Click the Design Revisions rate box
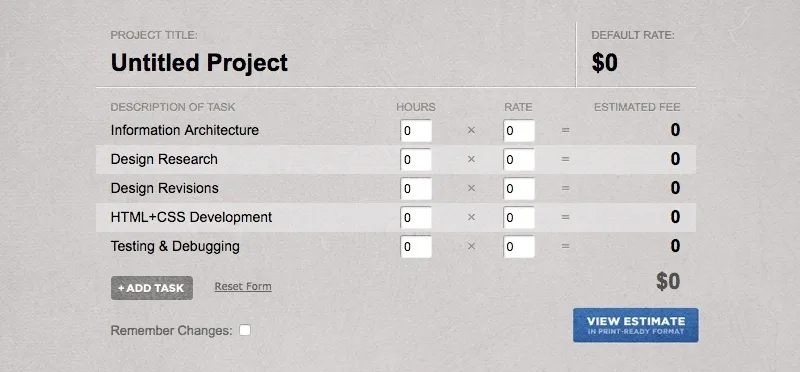The image size is (800, 372). (x=519, y=189)
